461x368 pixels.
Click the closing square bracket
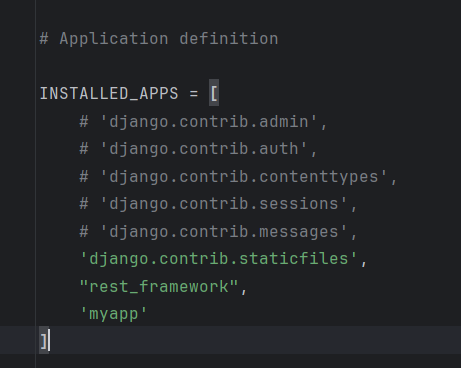[x=43, y=341]
